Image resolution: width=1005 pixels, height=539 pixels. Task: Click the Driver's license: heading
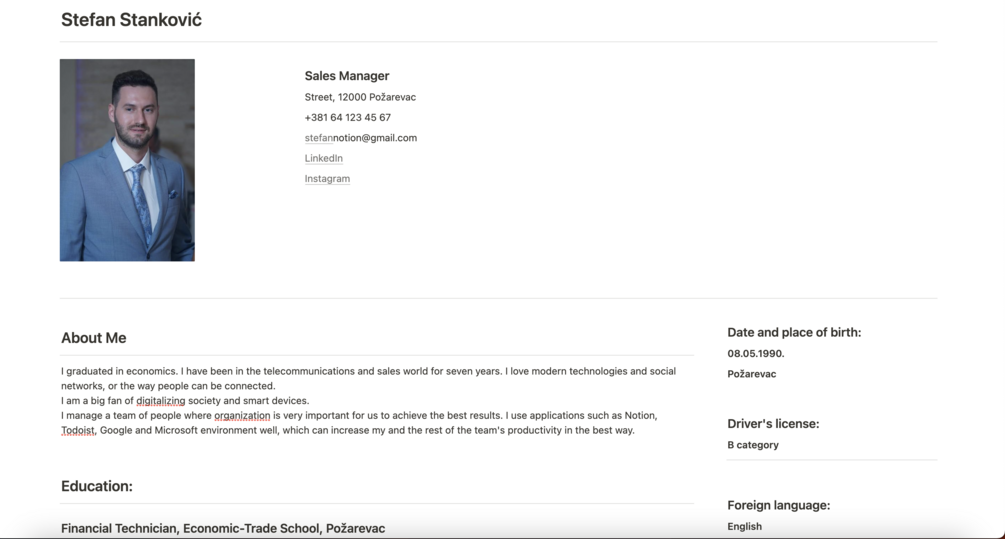click(x=773, y=424)
